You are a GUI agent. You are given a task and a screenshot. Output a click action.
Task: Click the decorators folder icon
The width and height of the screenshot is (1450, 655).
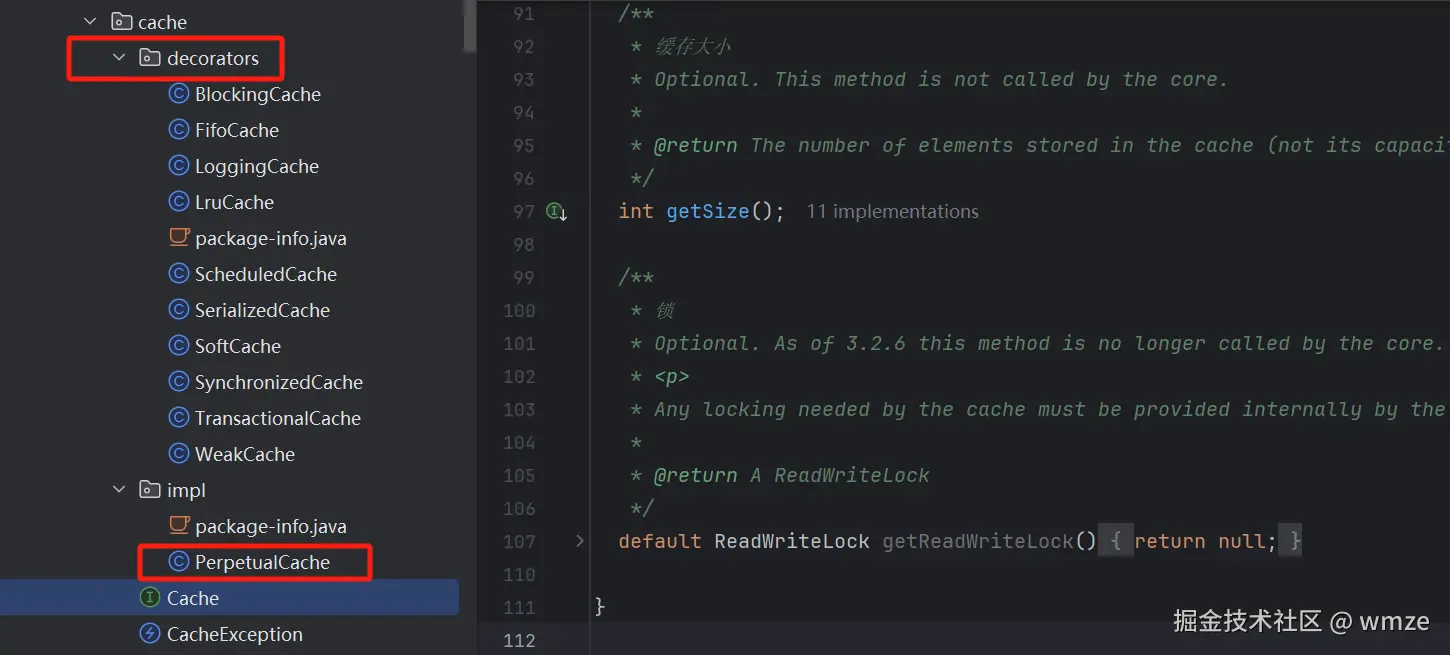[x=150, y=58]
